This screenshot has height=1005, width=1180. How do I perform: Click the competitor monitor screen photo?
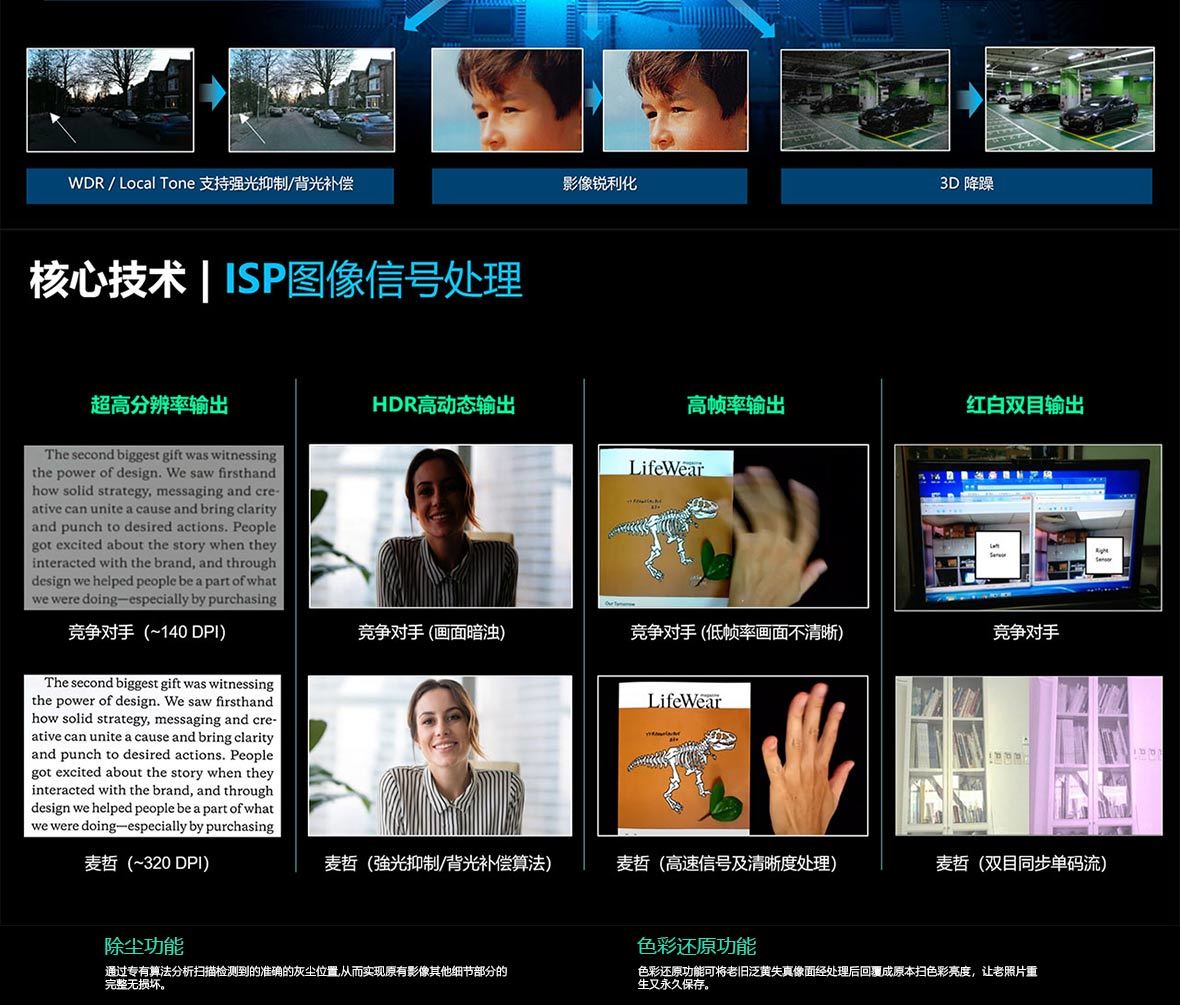[1028, 527]
